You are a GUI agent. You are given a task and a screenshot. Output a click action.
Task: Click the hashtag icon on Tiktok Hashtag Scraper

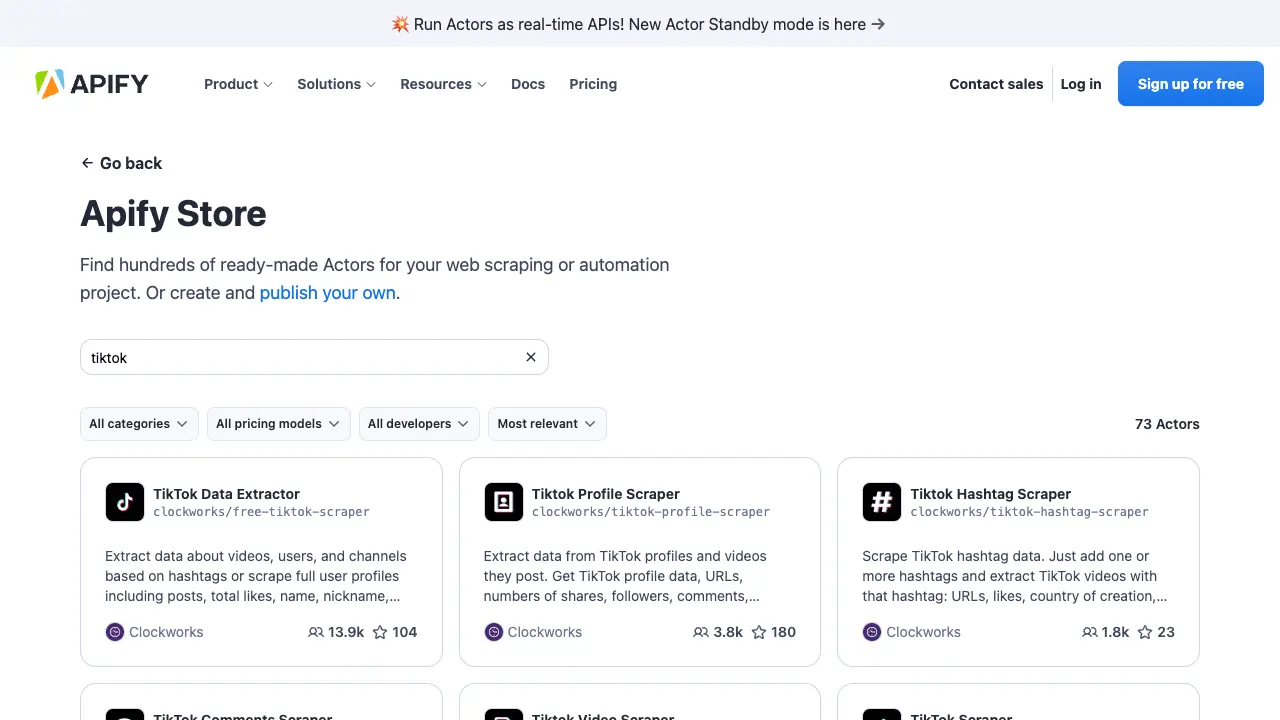pos(881,501)
